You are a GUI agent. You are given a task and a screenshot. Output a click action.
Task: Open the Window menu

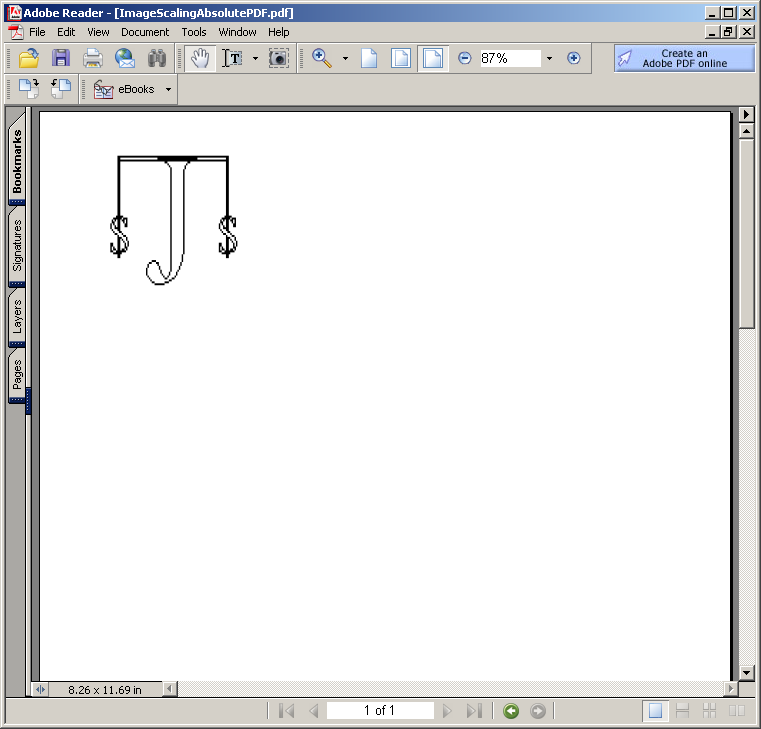pyautogui.click(x=237, y=32)
